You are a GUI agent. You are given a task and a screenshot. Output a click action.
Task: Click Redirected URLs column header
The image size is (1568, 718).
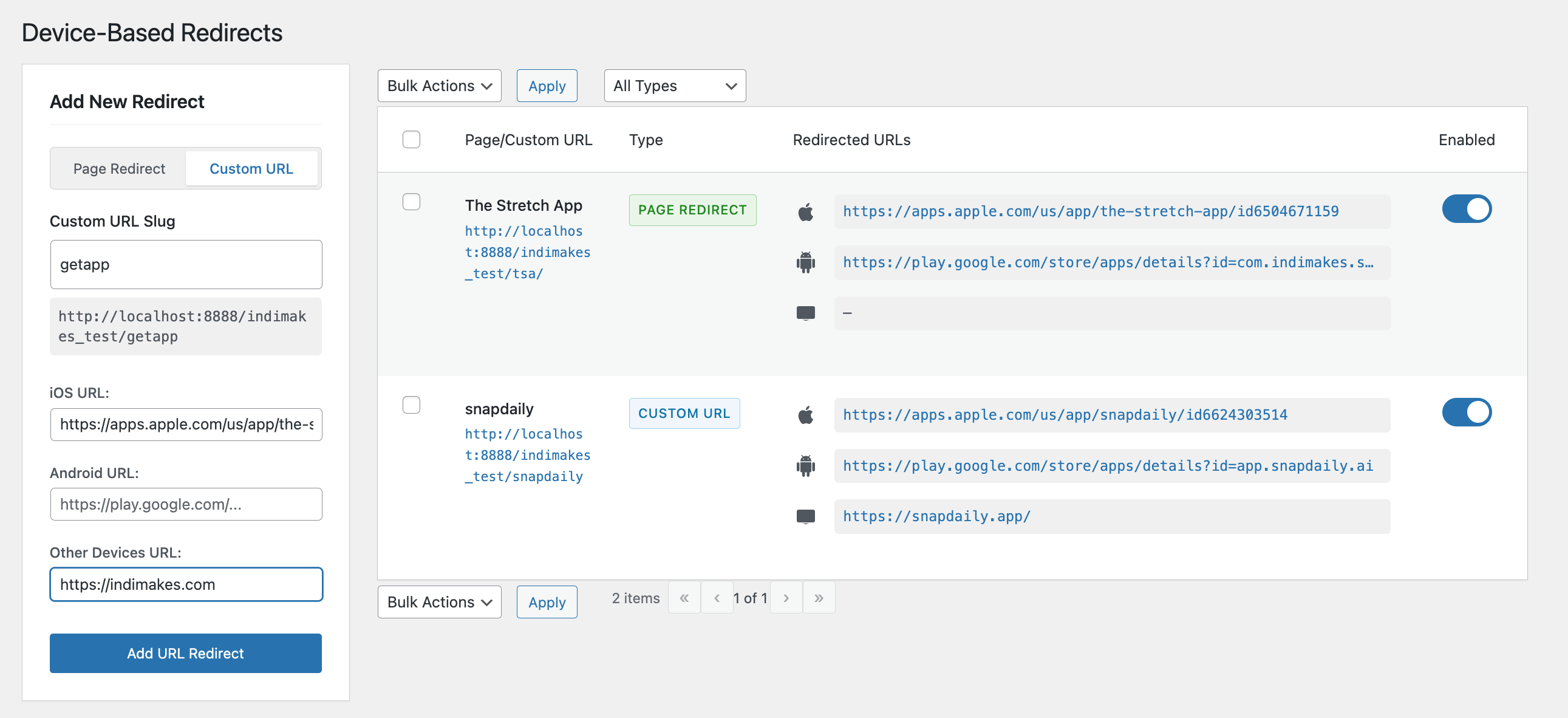pyautogui.click(x=851, y=140)
